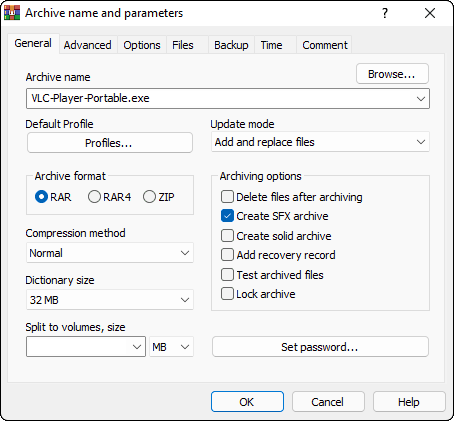Confirm with the OK button
454x421 pixels.
pos(247,402)
